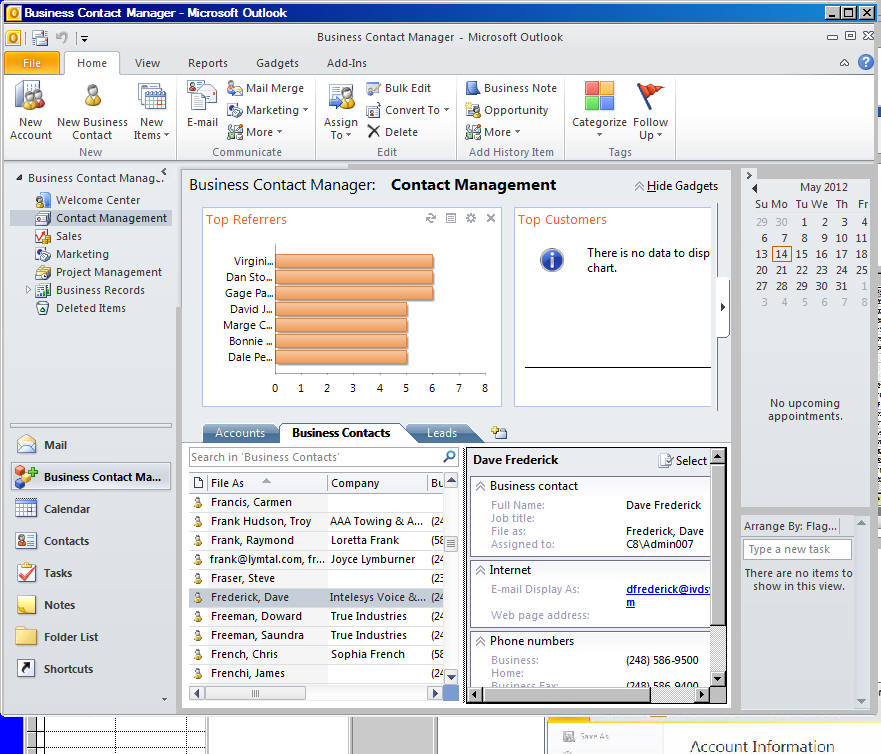Switch to the Accounts tab
The height and width of the screenshot is (754, 881).
pos(240,433)
